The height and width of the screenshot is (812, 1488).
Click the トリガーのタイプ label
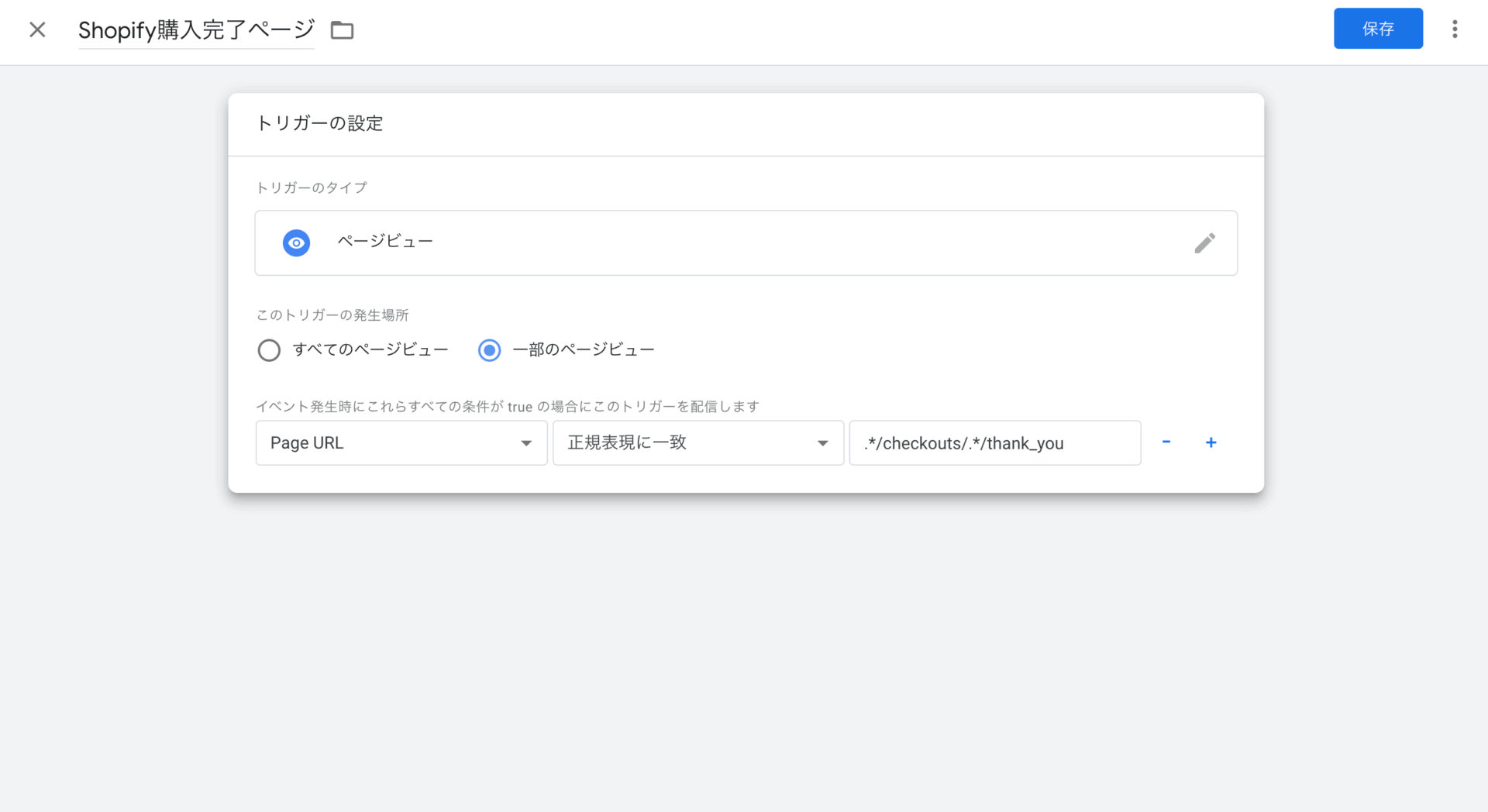click(x=312, y=188)
